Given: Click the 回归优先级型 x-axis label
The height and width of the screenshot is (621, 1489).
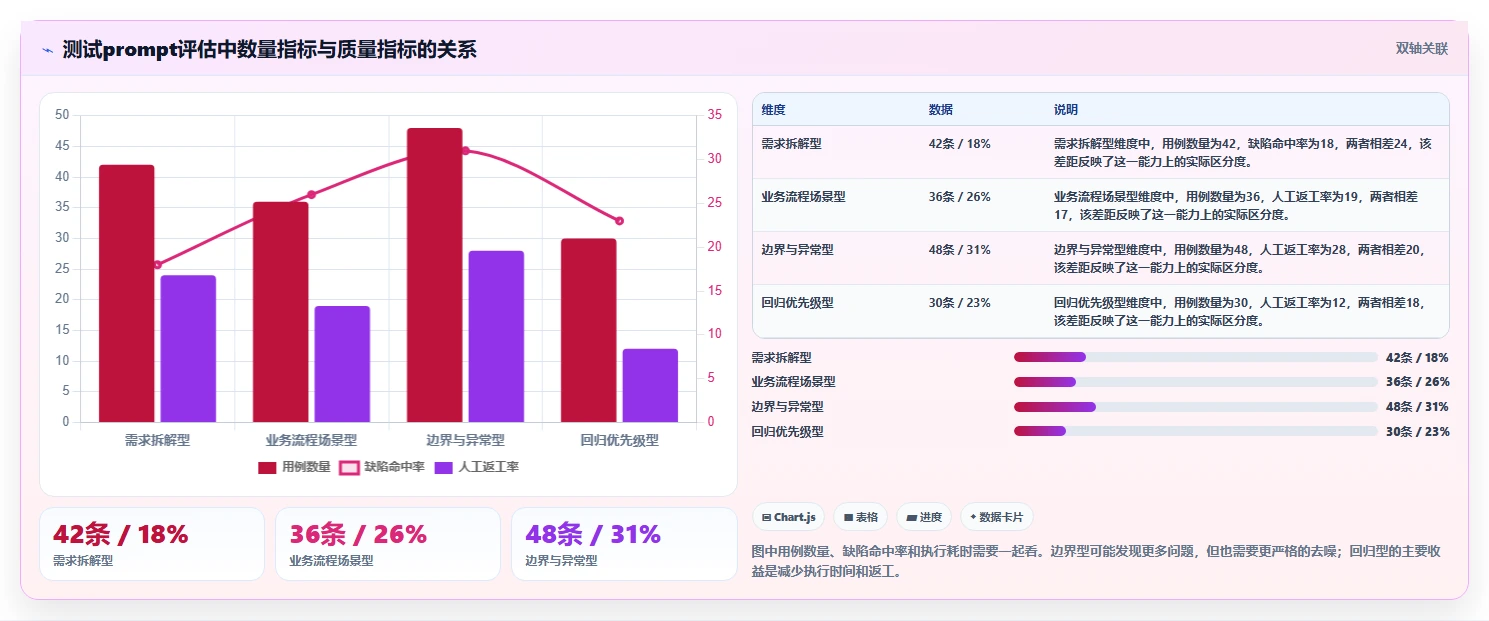Looking at the screenshot, I should click(619, 440).
